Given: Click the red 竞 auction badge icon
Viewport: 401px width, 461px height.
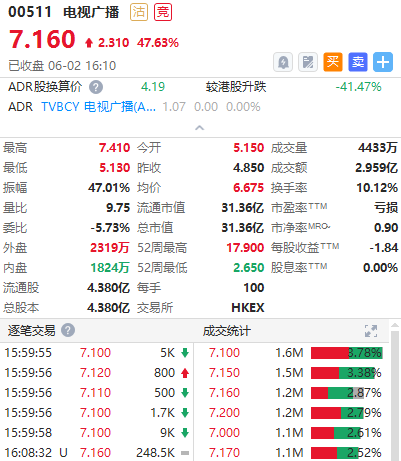Looking at the screenshot, I should click(x=163, y=12).
